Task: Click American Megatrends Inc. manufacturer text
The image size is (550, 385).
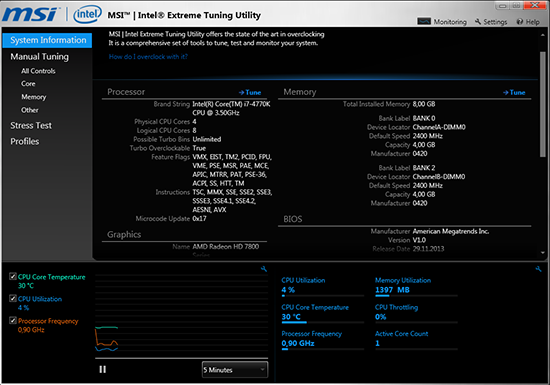Action: (x=451, y=231)
